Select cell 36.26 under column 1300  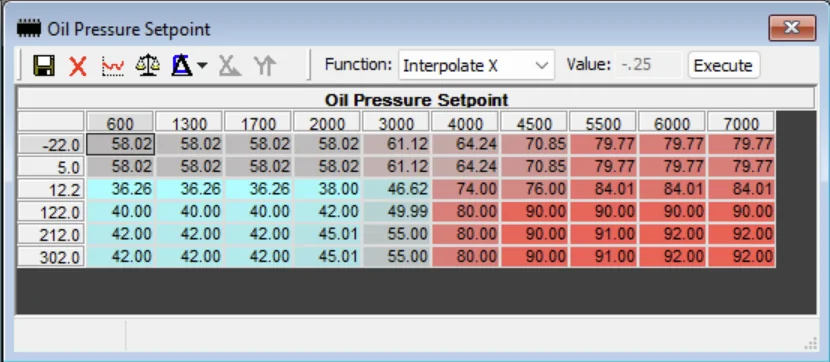(190, 189)
